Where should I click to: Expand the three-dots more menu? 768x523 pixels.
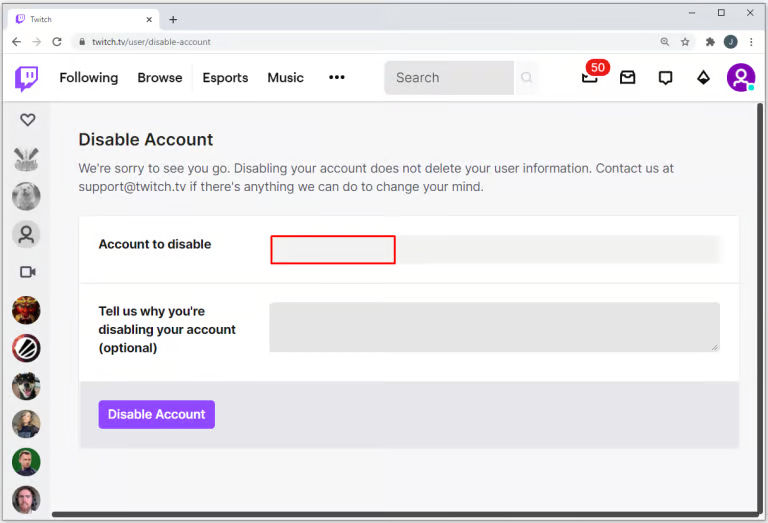pos(336,77)
